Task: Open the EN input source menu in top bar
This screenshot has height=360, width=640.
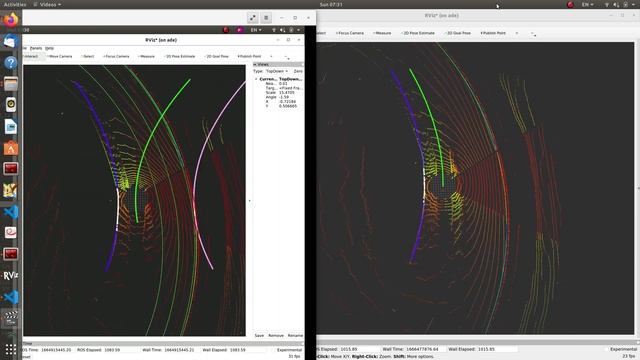Action: pos(588,4)
